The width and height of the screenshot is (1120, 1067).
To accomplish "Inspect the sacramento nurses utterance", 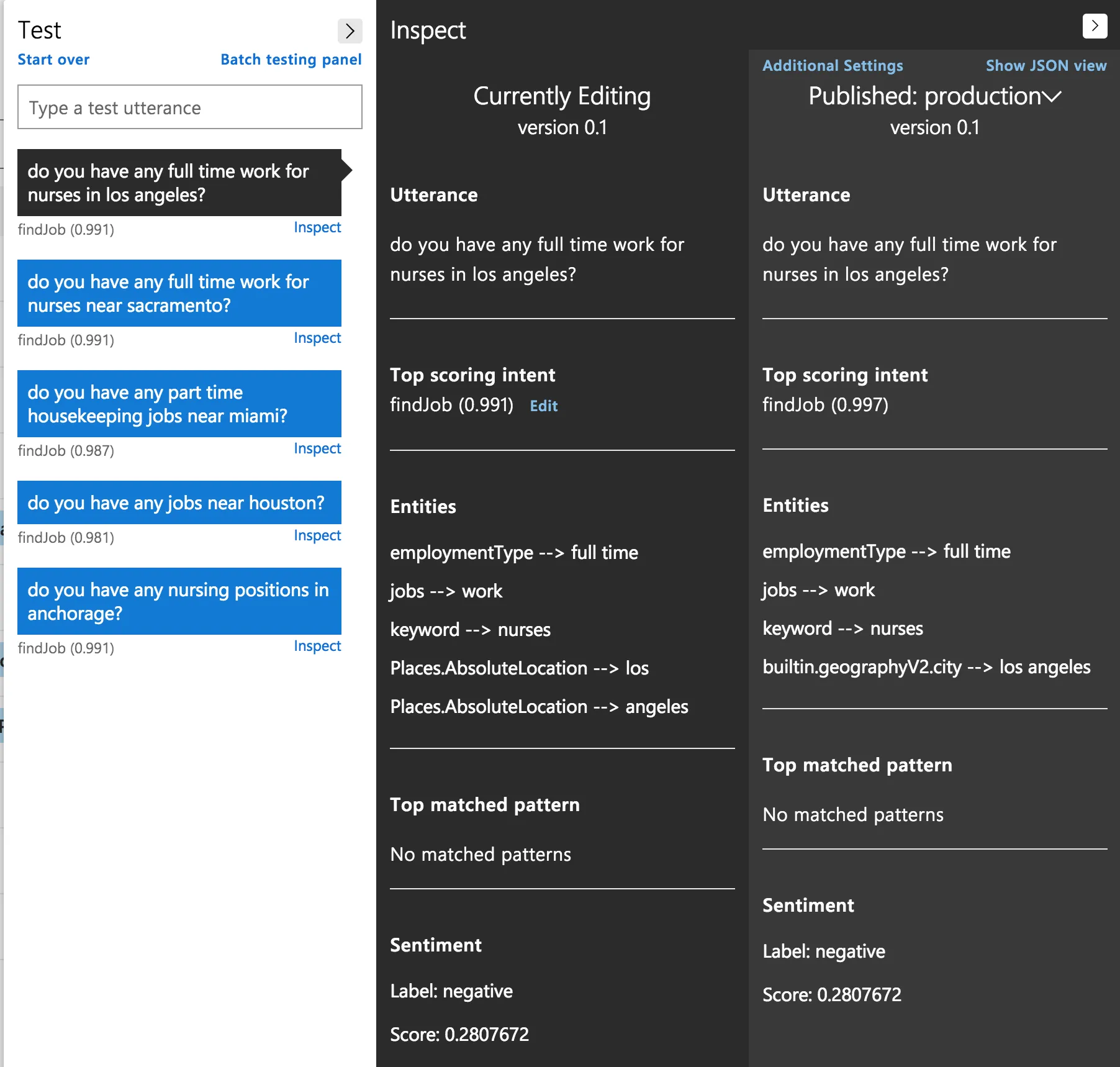I will point(317,338).
